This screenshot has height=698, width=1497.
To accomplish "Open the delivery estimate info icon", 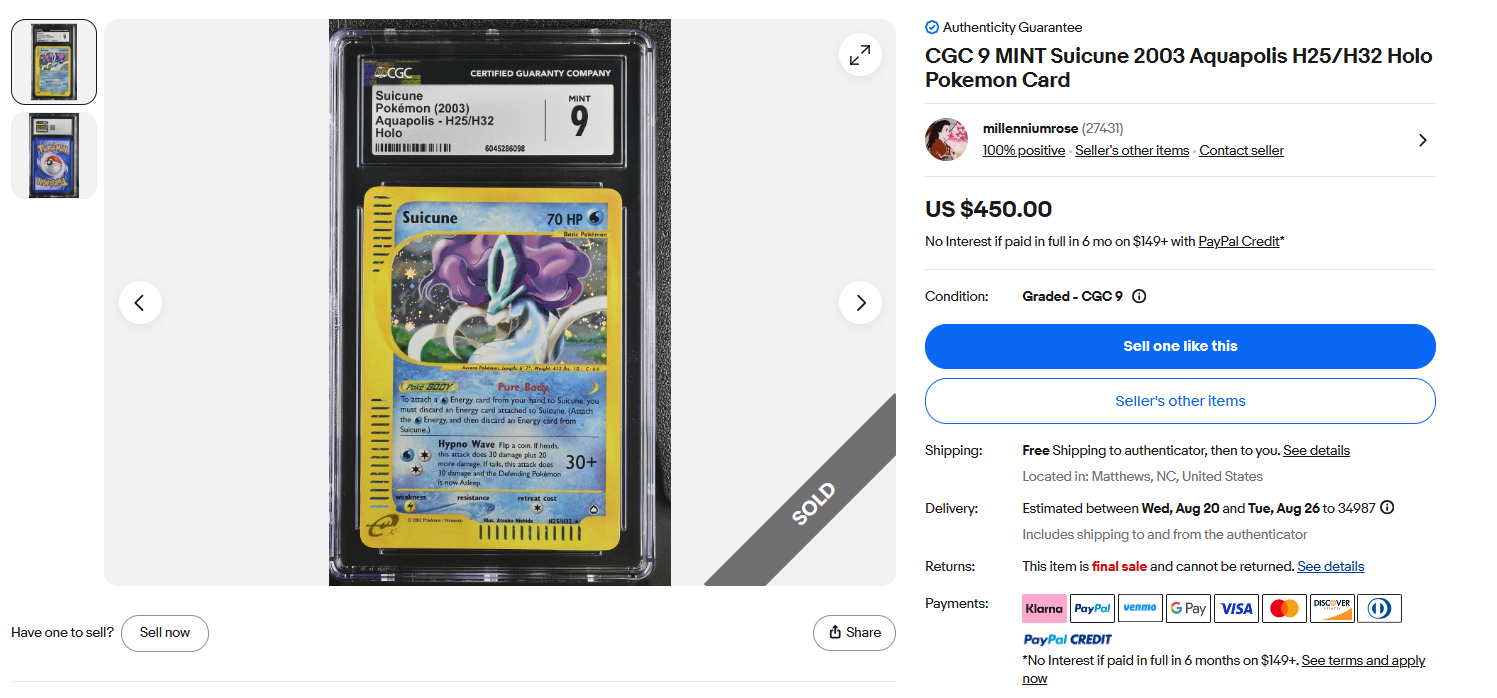I will click(1387, 508).
